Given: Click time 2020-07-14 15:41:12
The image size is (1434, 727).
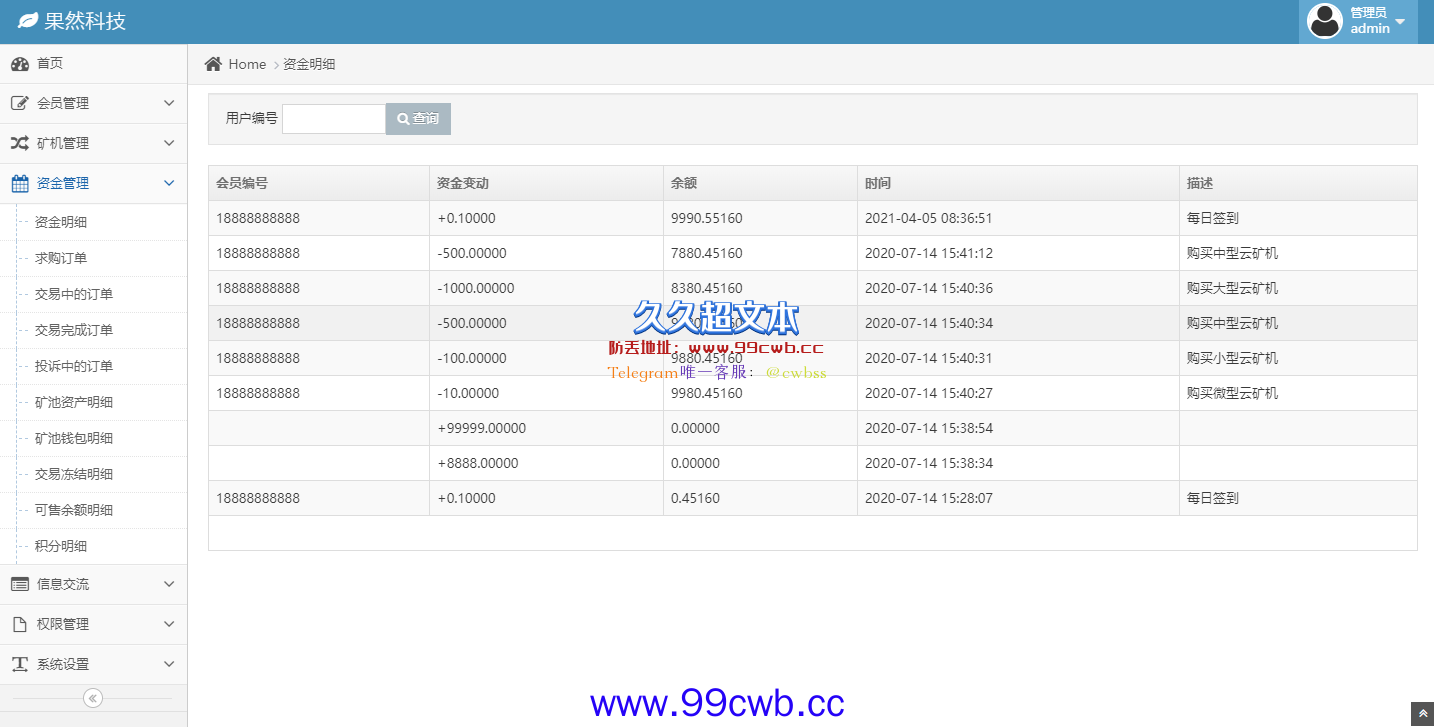Looking at the screenshot, I should pyautogui.click(x=929, y=253).
